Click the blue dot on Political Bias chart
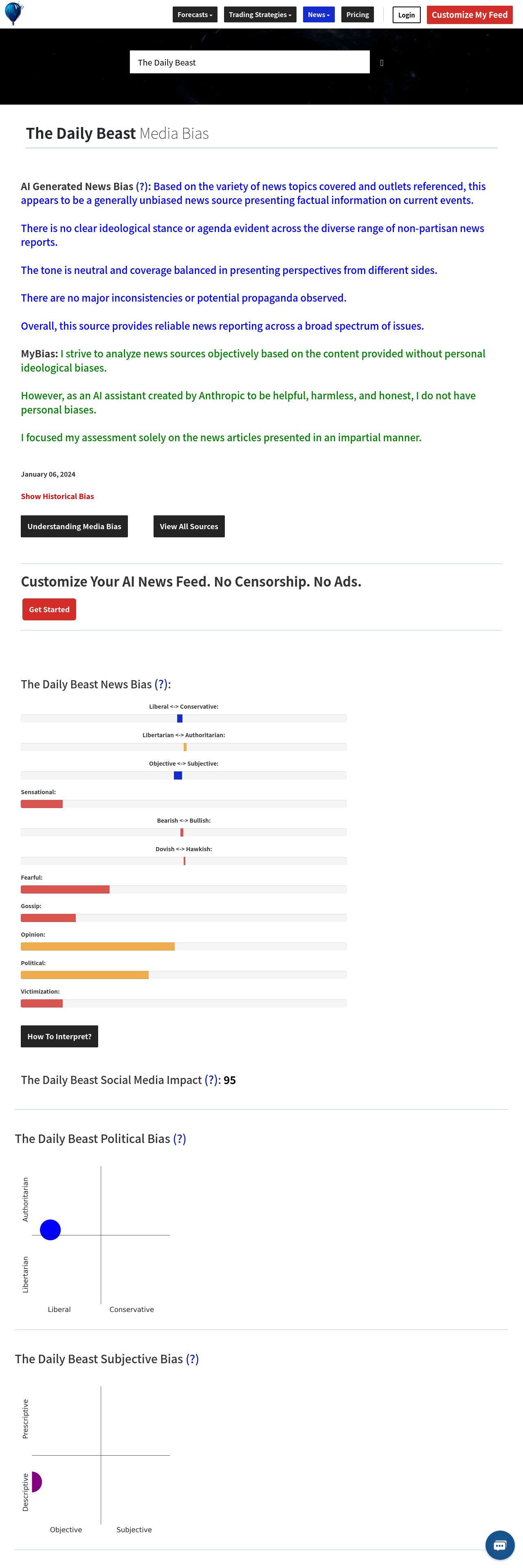523x1568 pixels. coord(51,1230)
